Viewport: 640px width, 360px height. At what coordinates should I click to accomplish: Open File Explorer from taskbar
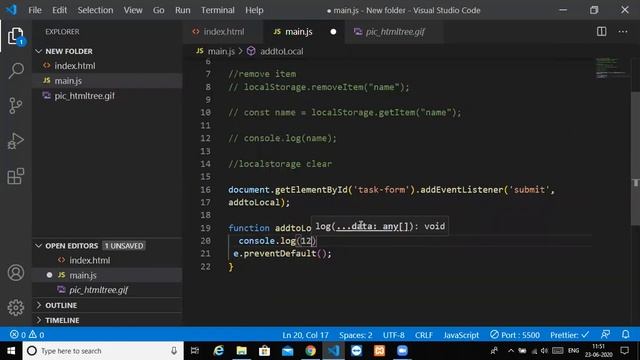click(x=242, y=351)
